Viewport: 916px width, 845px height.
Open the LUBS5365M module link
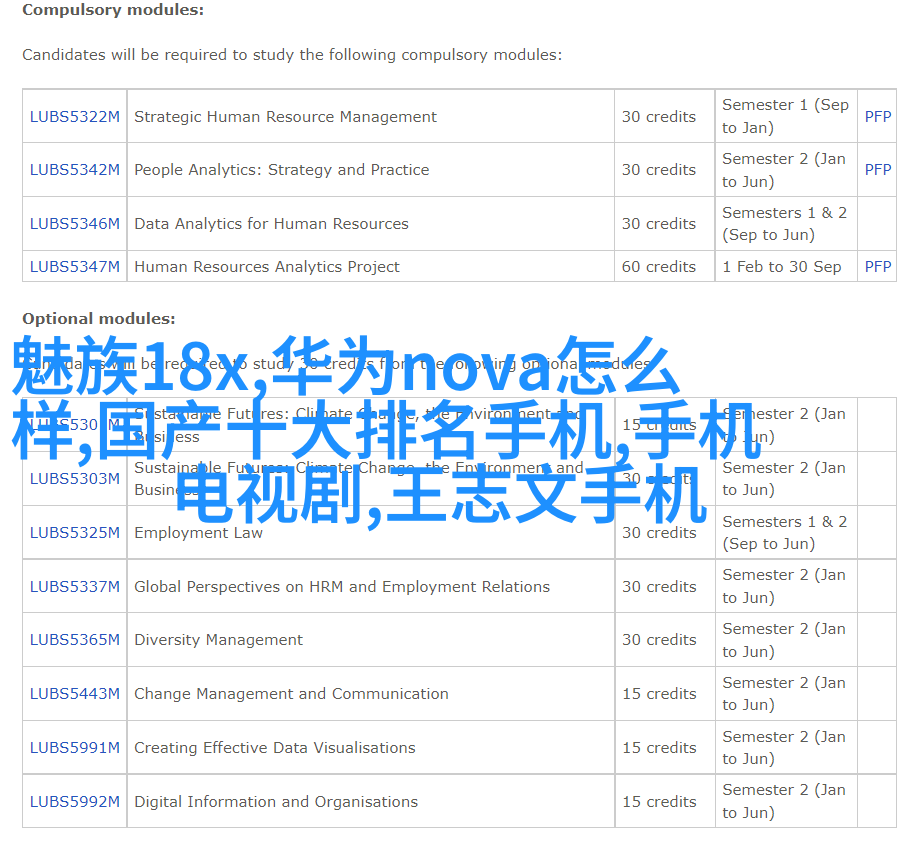coord(75,640)
